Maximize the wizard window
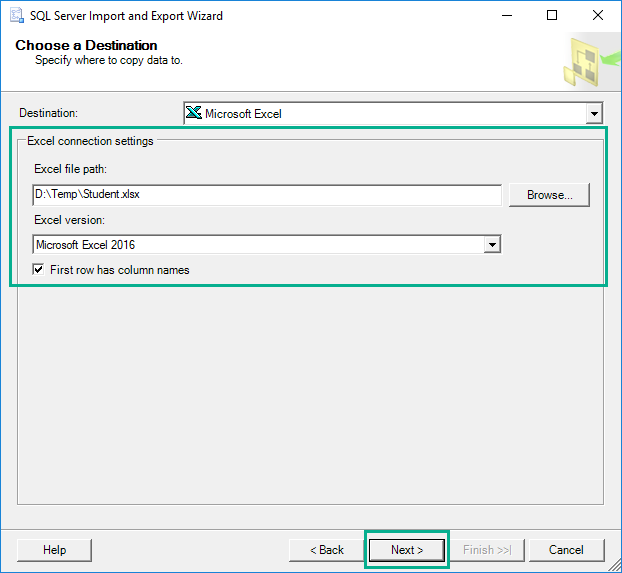The height and width of the screenshot is (573, 622). [x=552, y=15]
